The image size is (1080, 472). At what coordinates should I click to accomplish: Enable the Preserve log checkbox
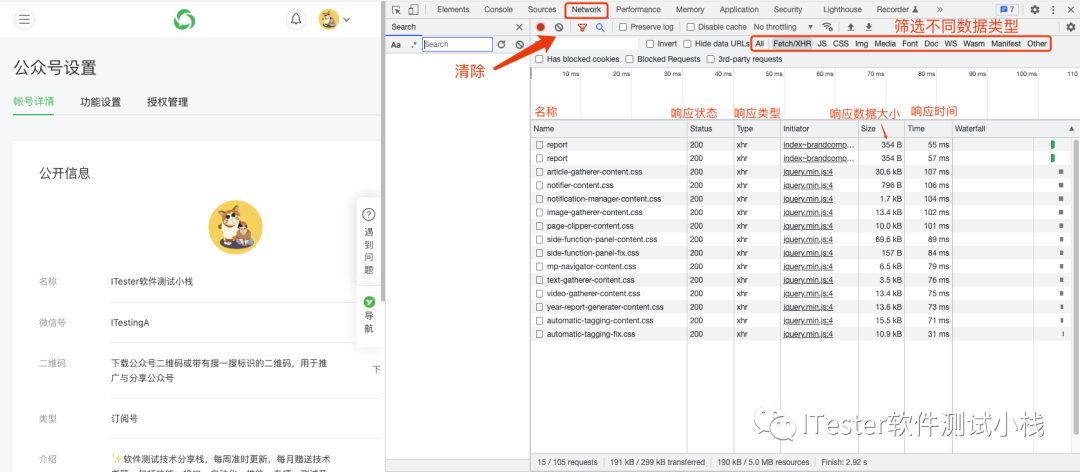point(623,27)
